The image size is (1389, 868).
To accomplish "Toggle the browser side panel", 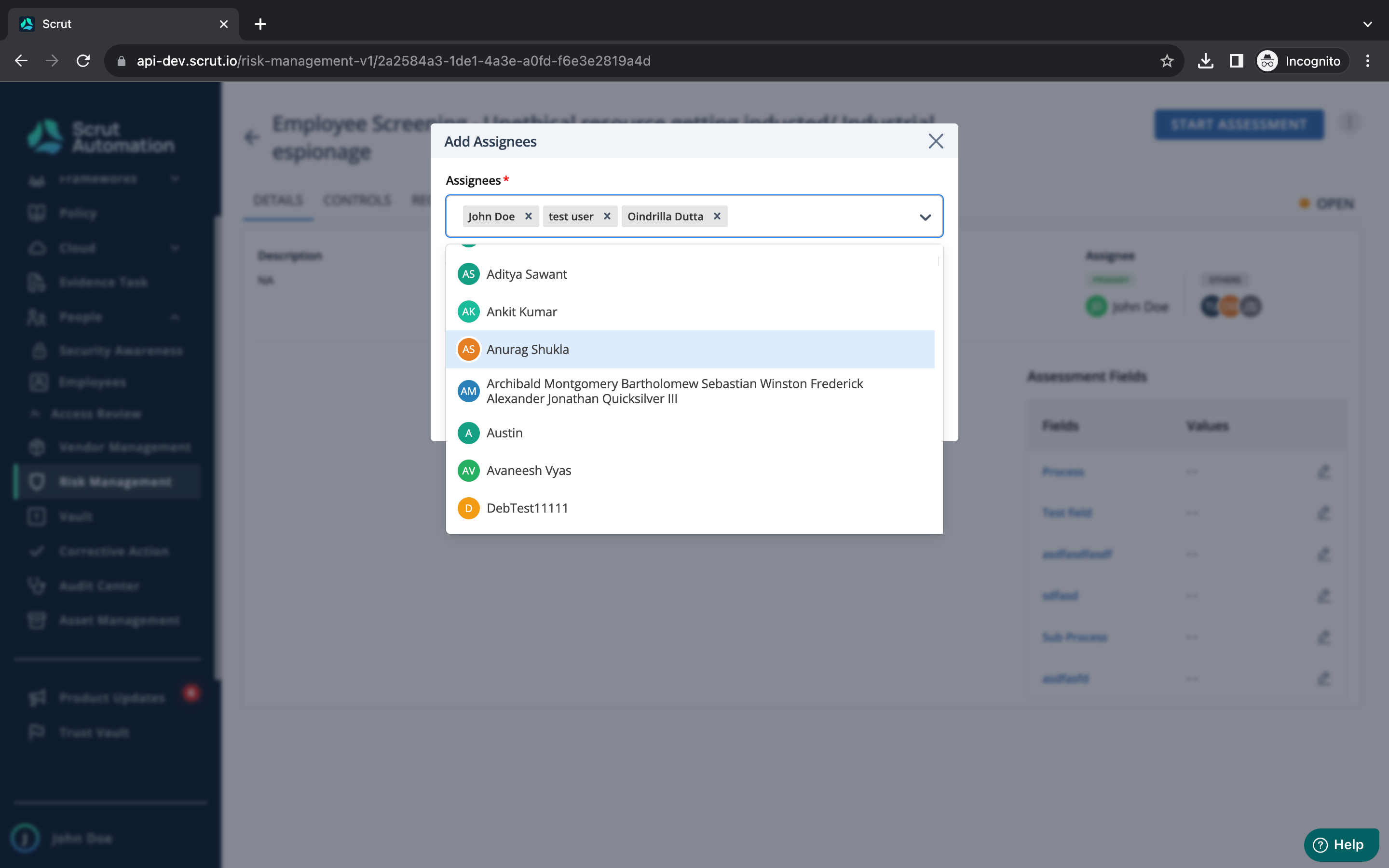I will [x=1236, y=61].
